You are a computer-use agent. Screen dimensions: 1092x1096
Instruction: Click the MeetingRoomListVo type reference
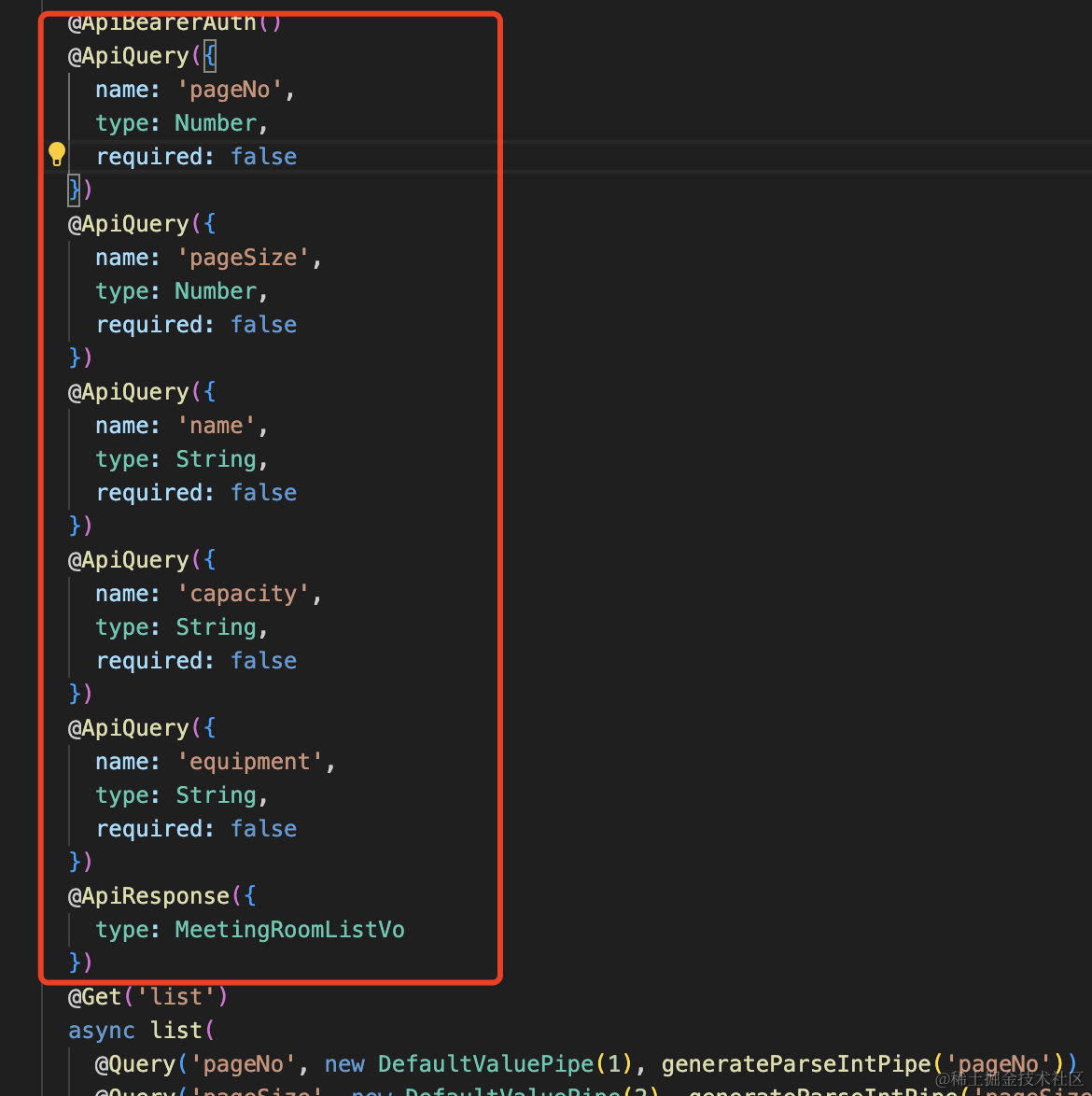pyautogui.click(x=289, y=930)
